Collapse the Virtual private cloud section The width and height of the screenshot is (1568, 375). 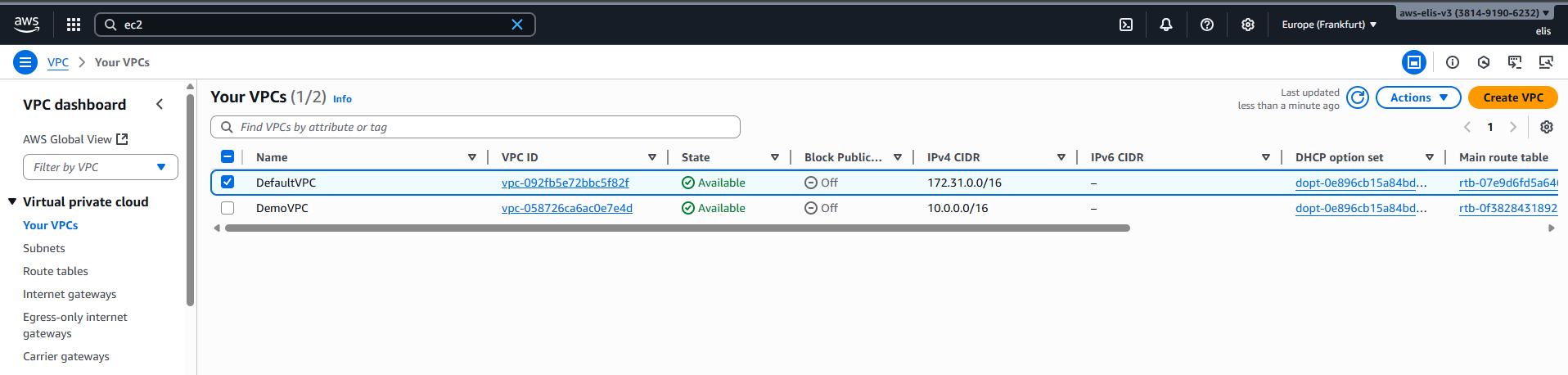[x=12, y=201]
